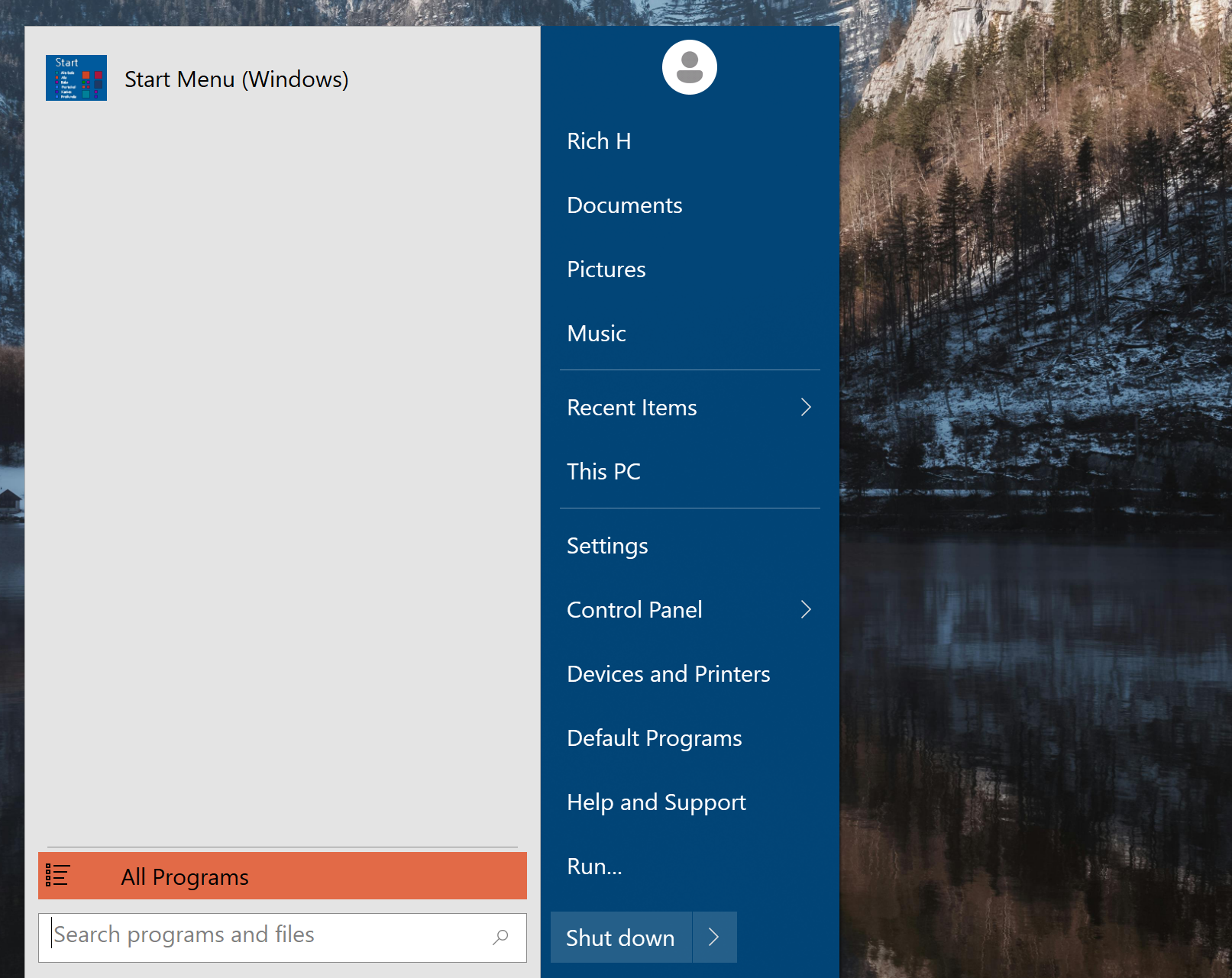Select the Start Menu (Windows) text entry
Image resolution: width=1232 pixels, height=978 pixels.
coord(237,79)
